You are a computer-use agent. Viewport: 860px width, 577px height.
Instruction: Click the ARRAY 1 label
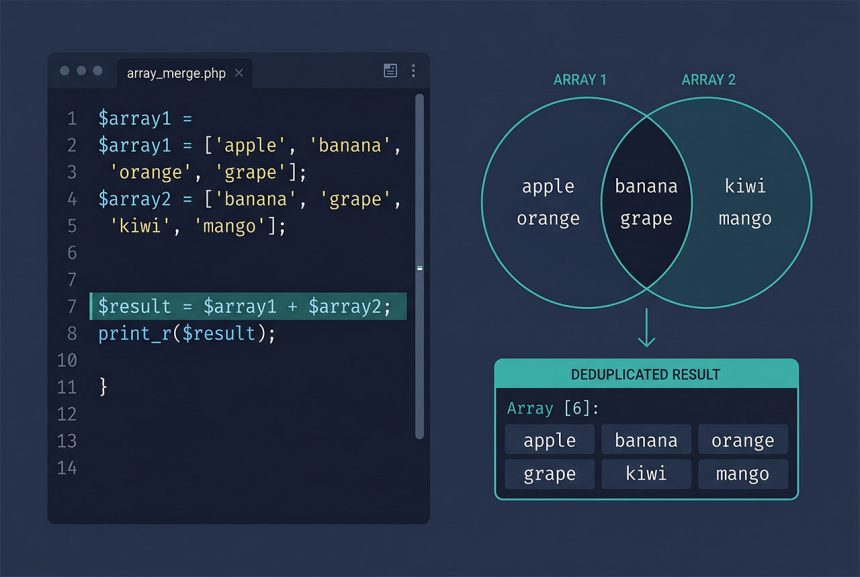click(x=580, y=80)
